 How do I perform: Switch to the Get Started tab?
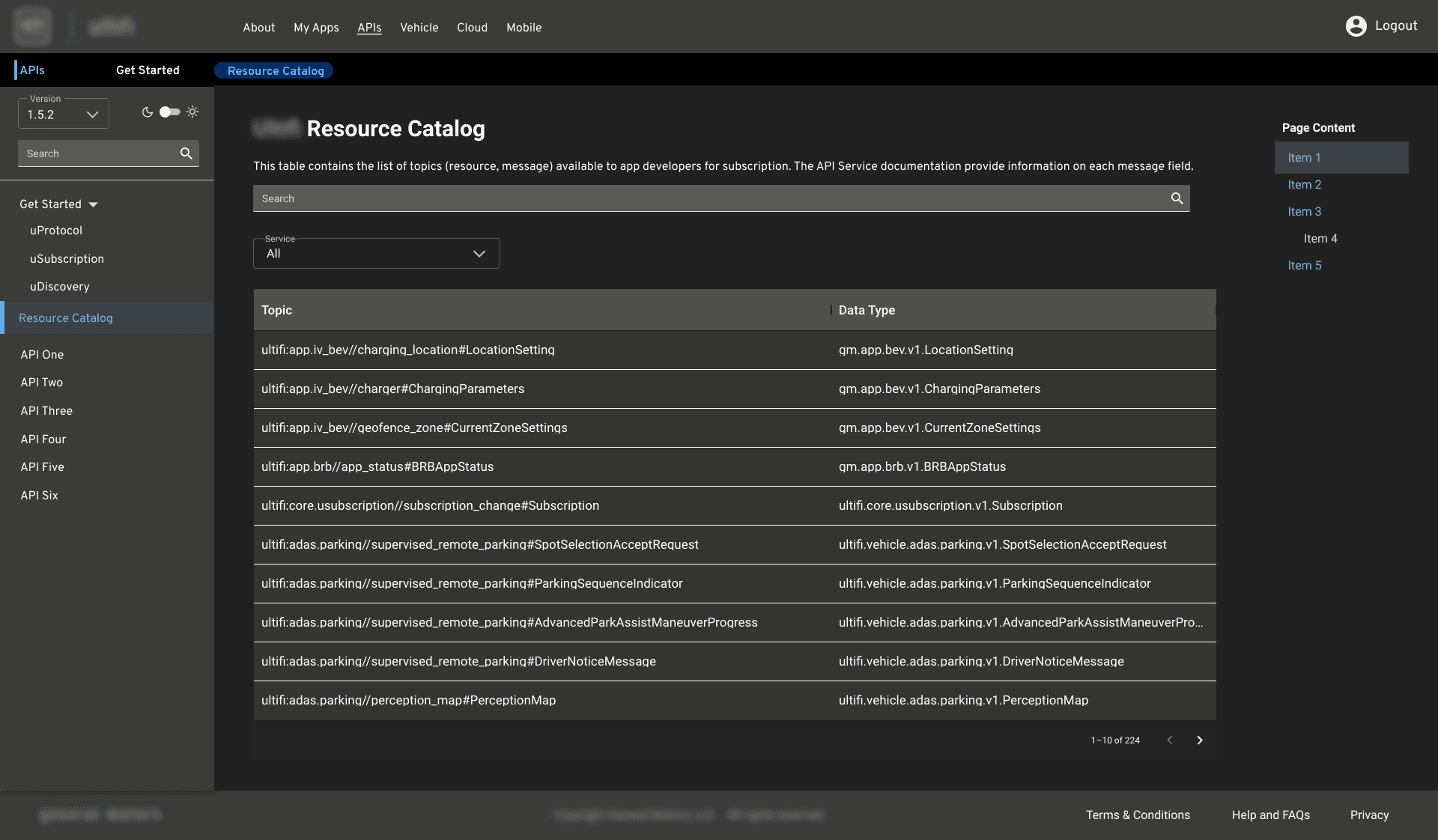point(148,70)
